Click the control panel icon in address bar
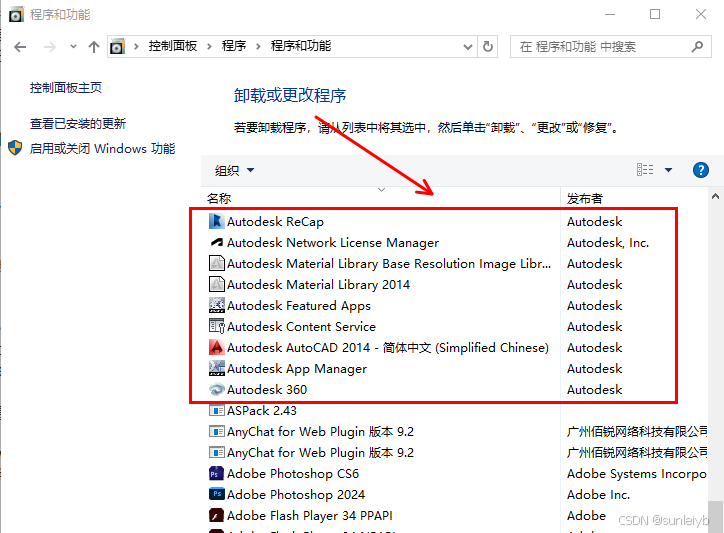This screenshot has height=533, width=724. pos(117,47)
